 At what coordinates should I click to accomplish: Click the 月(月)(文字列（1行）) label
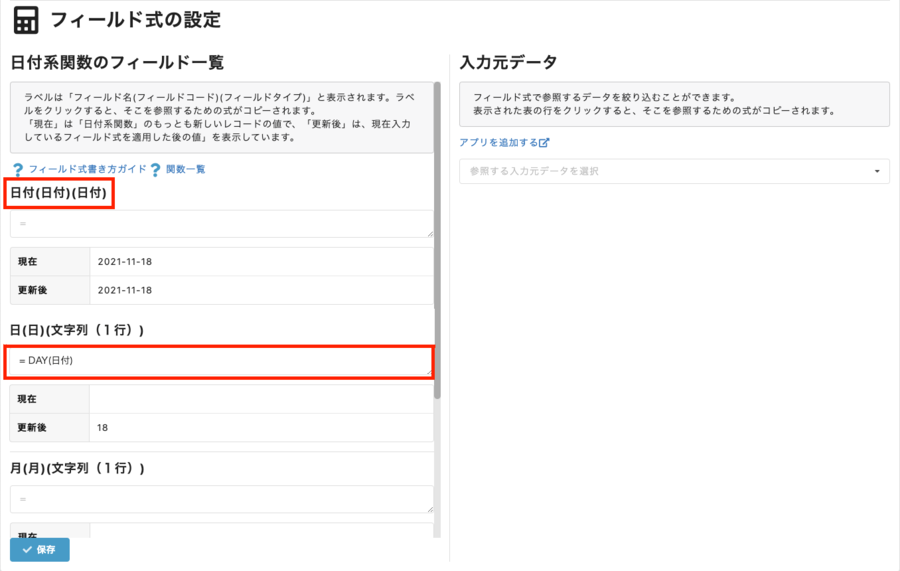pyautogui.click(x=77, y=468)
